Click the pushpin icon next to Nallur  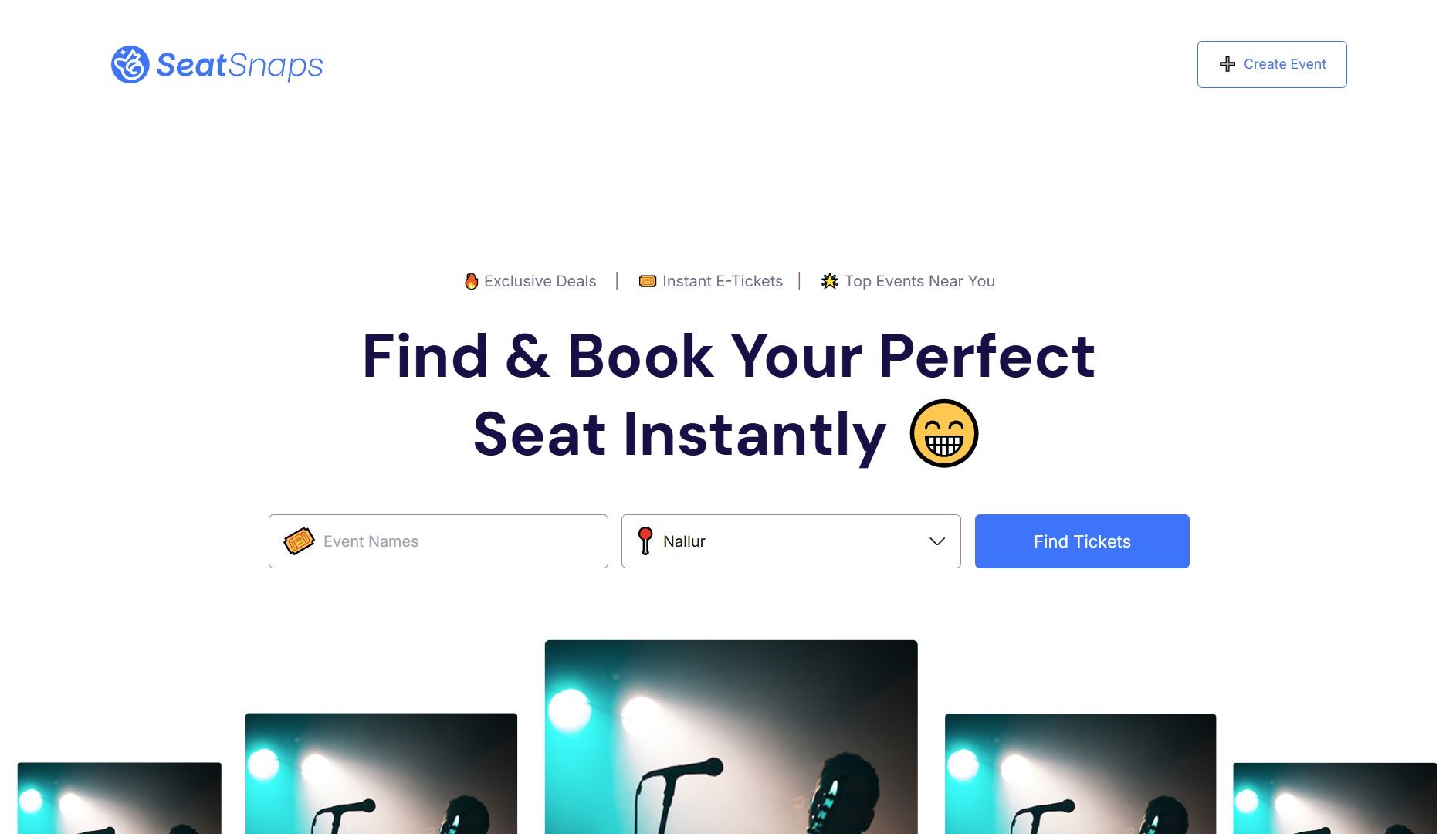[645, 541]
